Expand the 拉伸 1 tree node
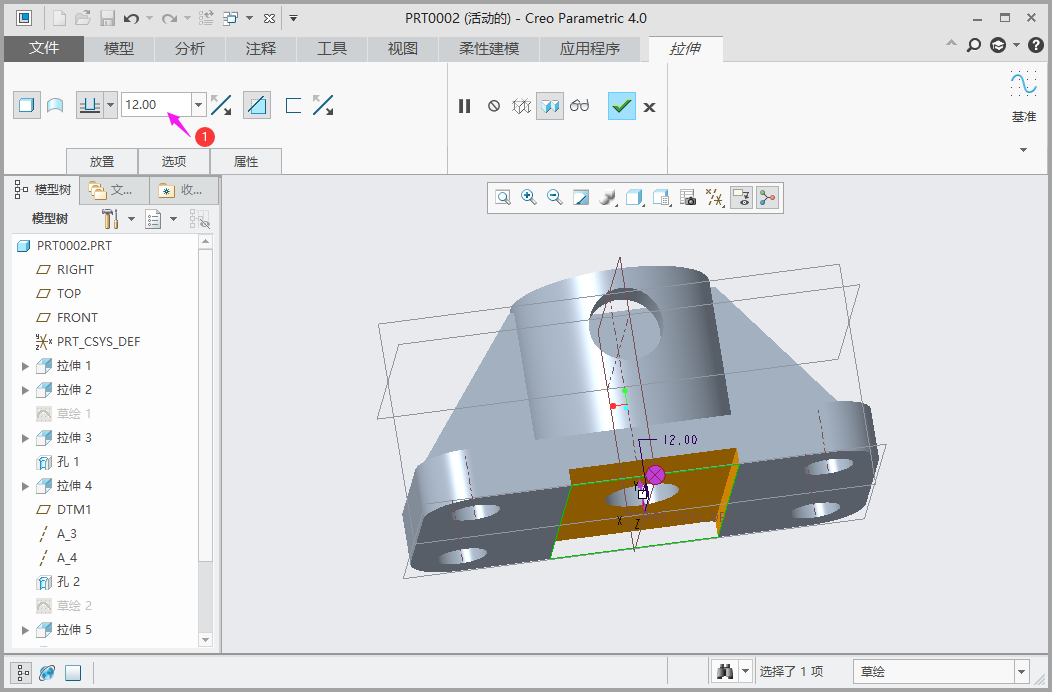Viewport: 1052px width, 692px height. pyautogui.click(x=26, y=366)
